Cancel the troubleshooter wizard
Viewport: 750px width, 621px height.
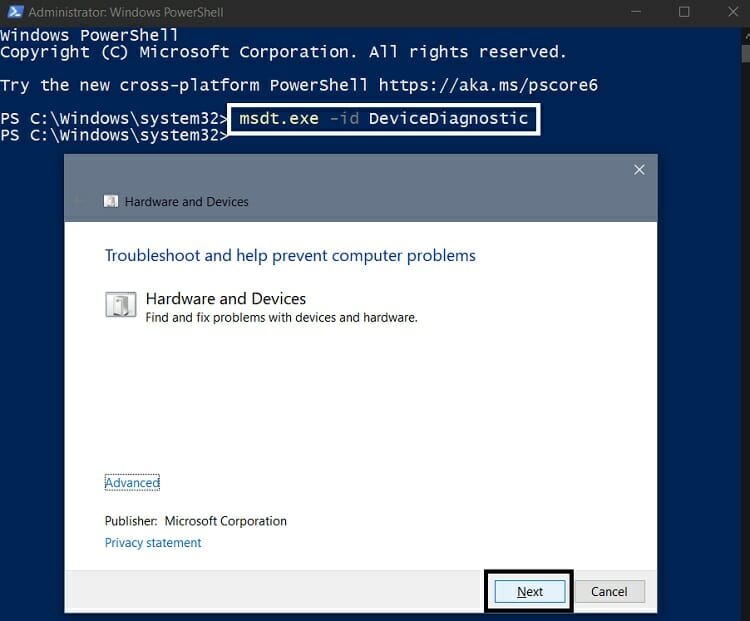click(609, 591)
